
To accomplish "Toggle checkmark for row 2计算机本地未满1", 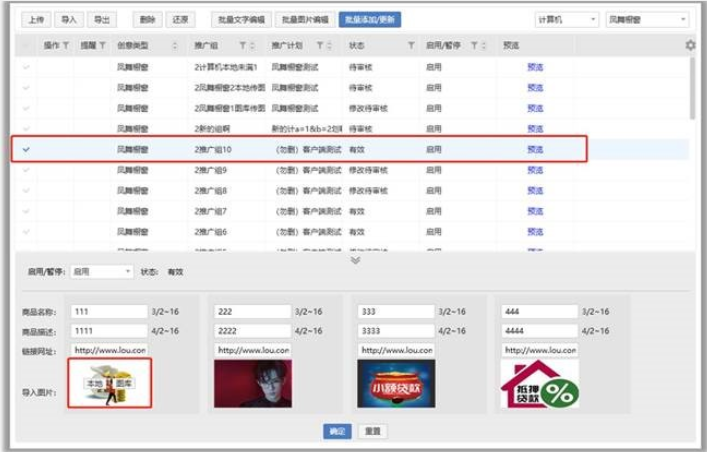I will pos(26,67).
